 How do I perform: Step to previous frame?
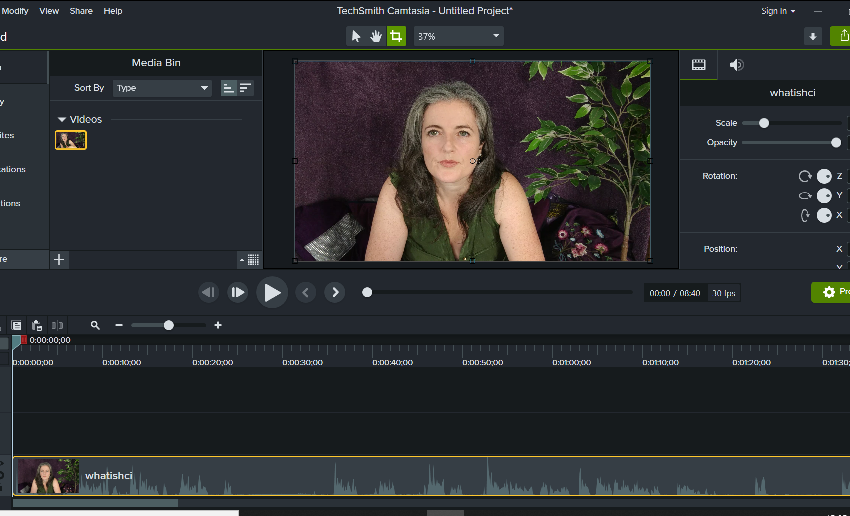[208, 292]
